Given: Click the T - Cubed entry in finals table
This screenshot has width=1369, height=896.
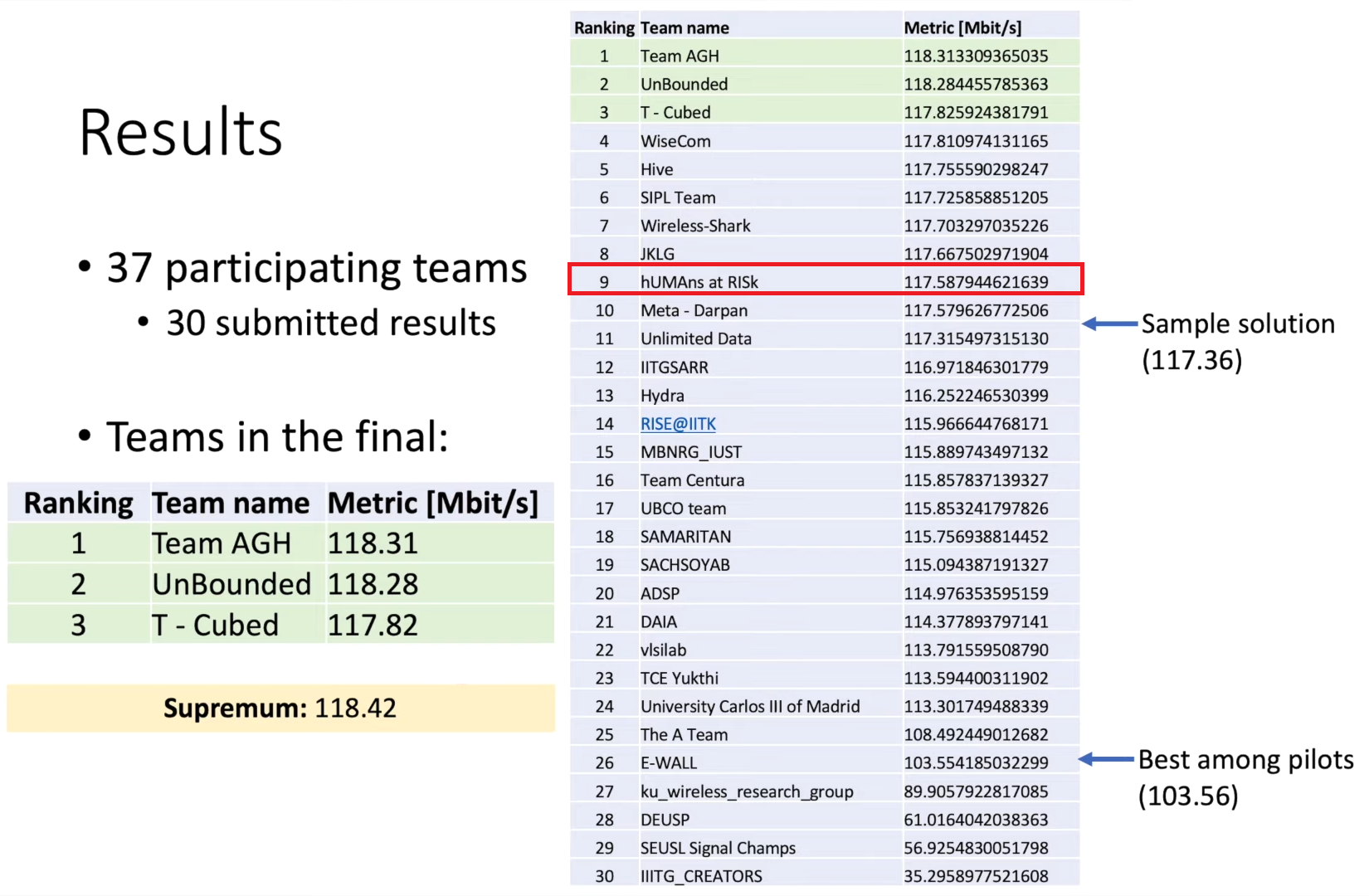Looking at the screenshot, I should click(x=215, y=625).
